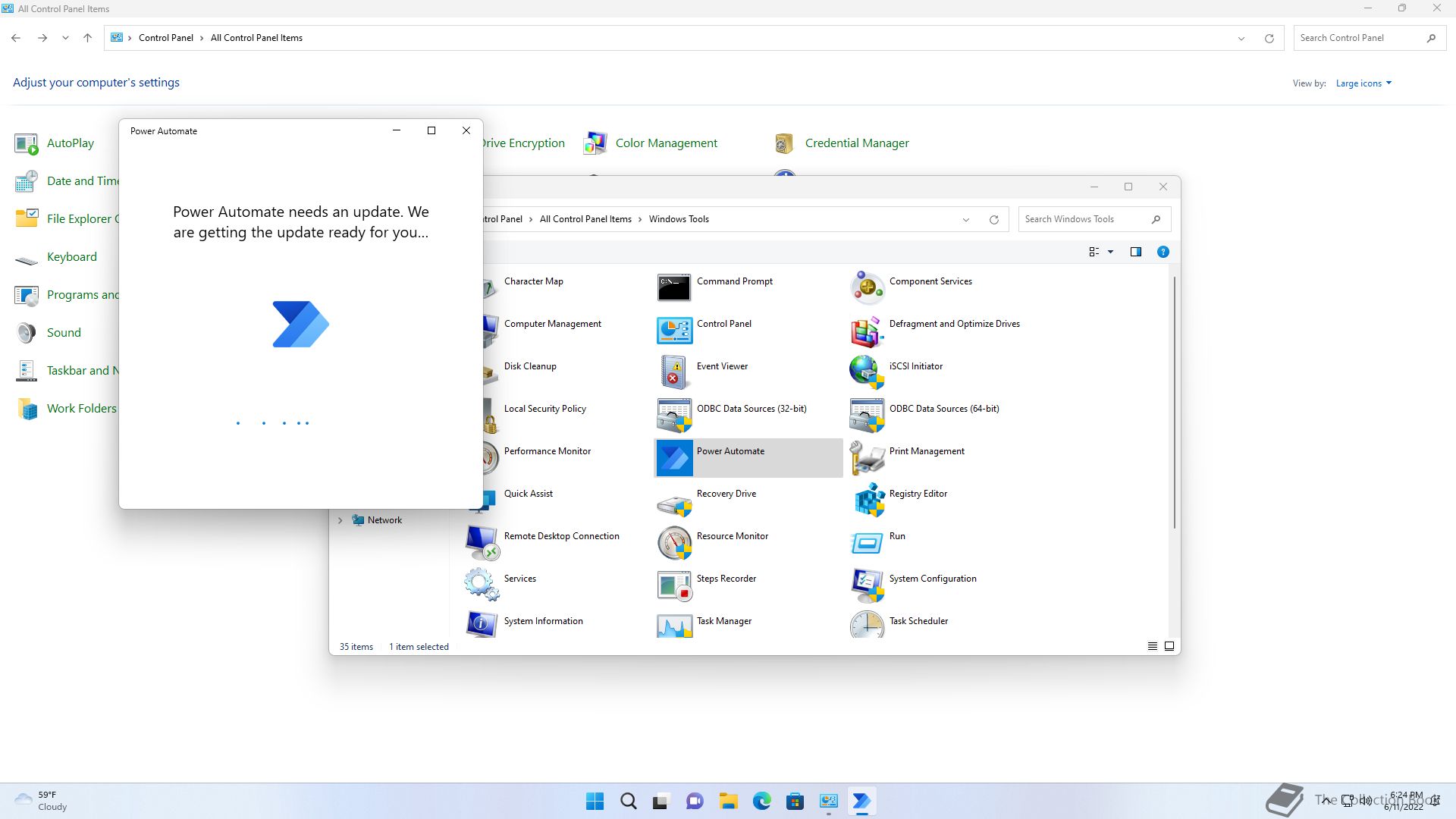This screenshot has width=1456, height=819.
Task: Open the Task Manager icon
Action: click(x=674, y=625)
